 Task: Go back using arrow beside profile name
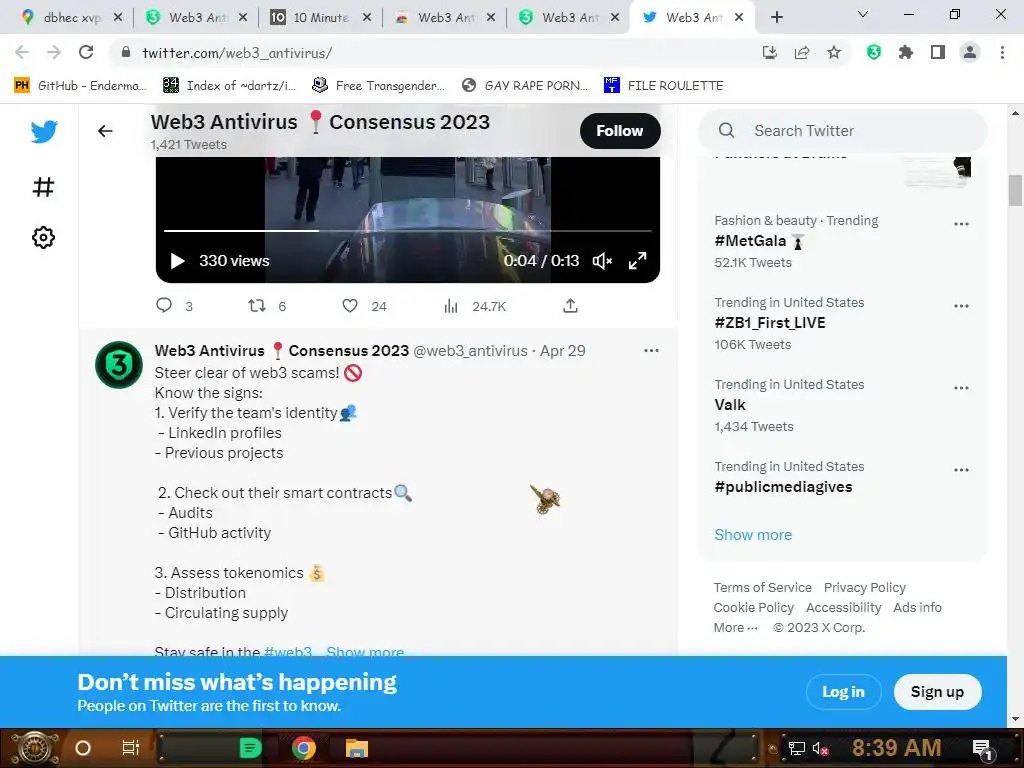pyautogui.click(x=105, y=131)
